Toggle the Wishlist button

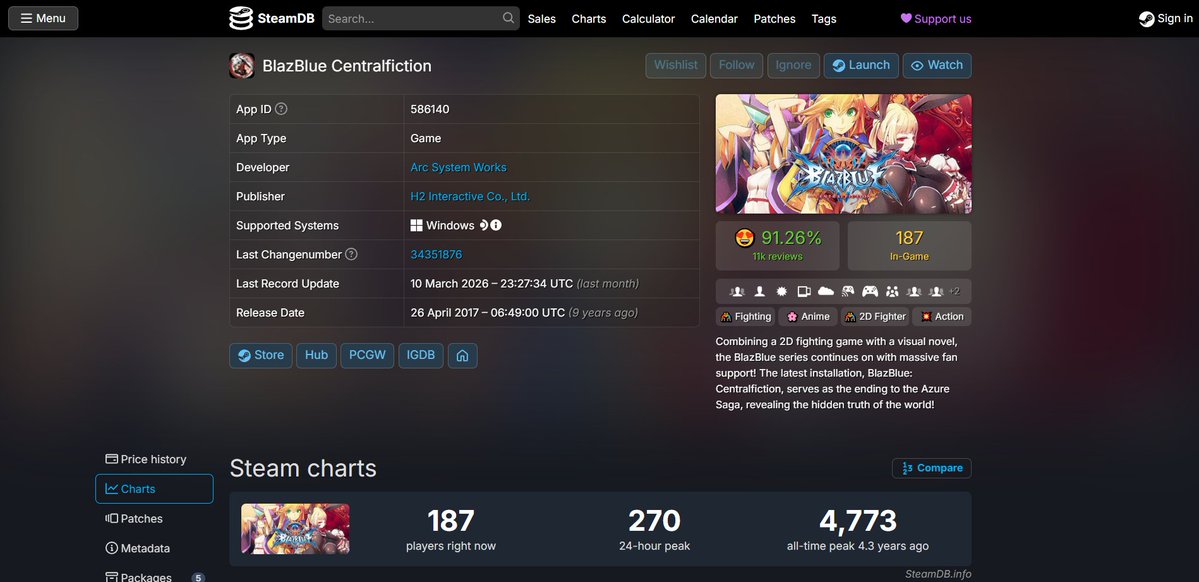click(x=675, y=66)
